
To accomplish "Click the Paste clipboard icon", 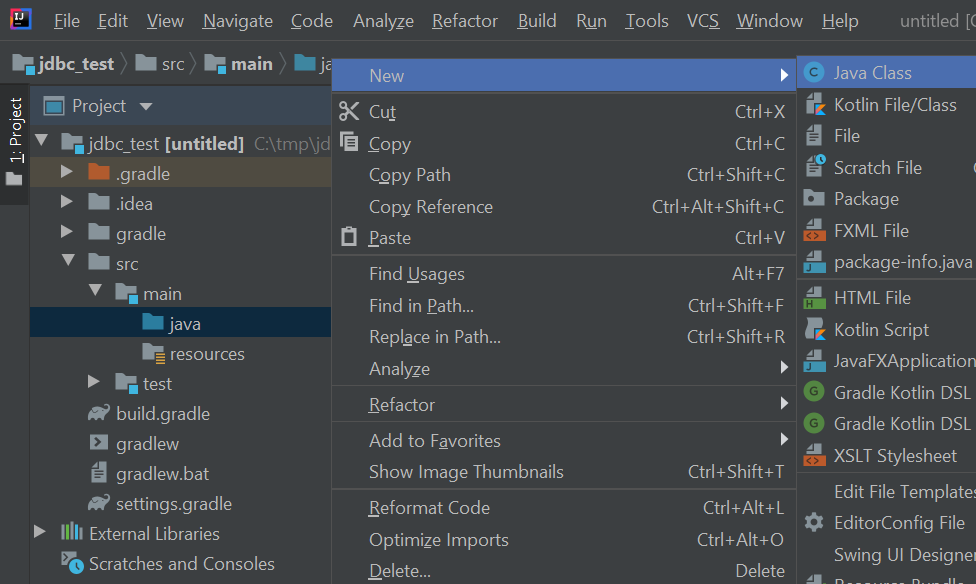I will pyautogui.click(x=349, y=238).
